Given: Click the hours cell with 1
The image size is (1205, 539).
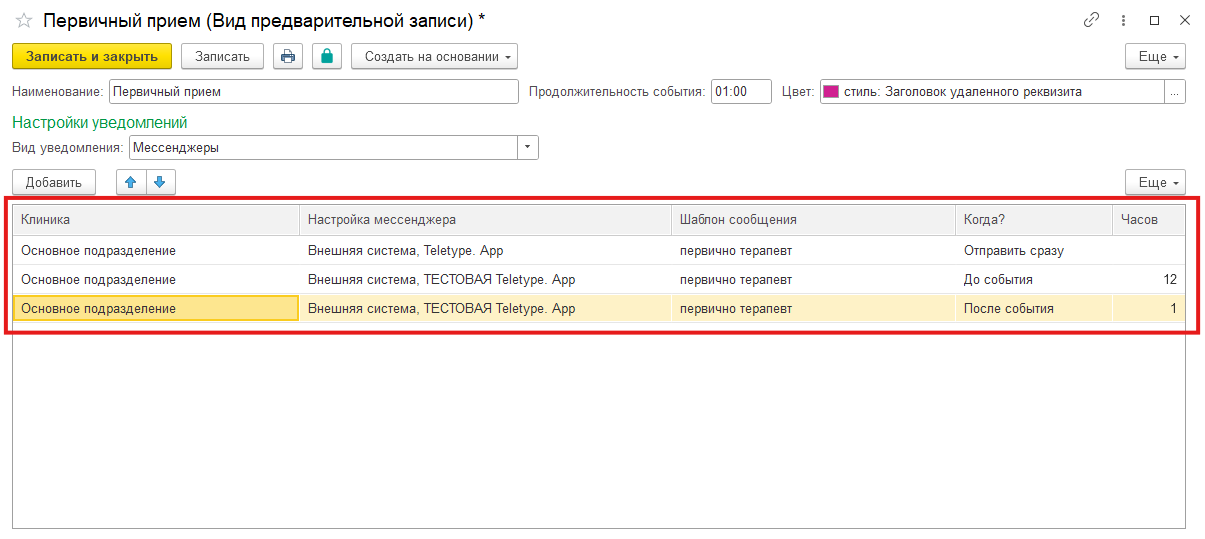Looking at the screenshot, I should coord(1148,309).
